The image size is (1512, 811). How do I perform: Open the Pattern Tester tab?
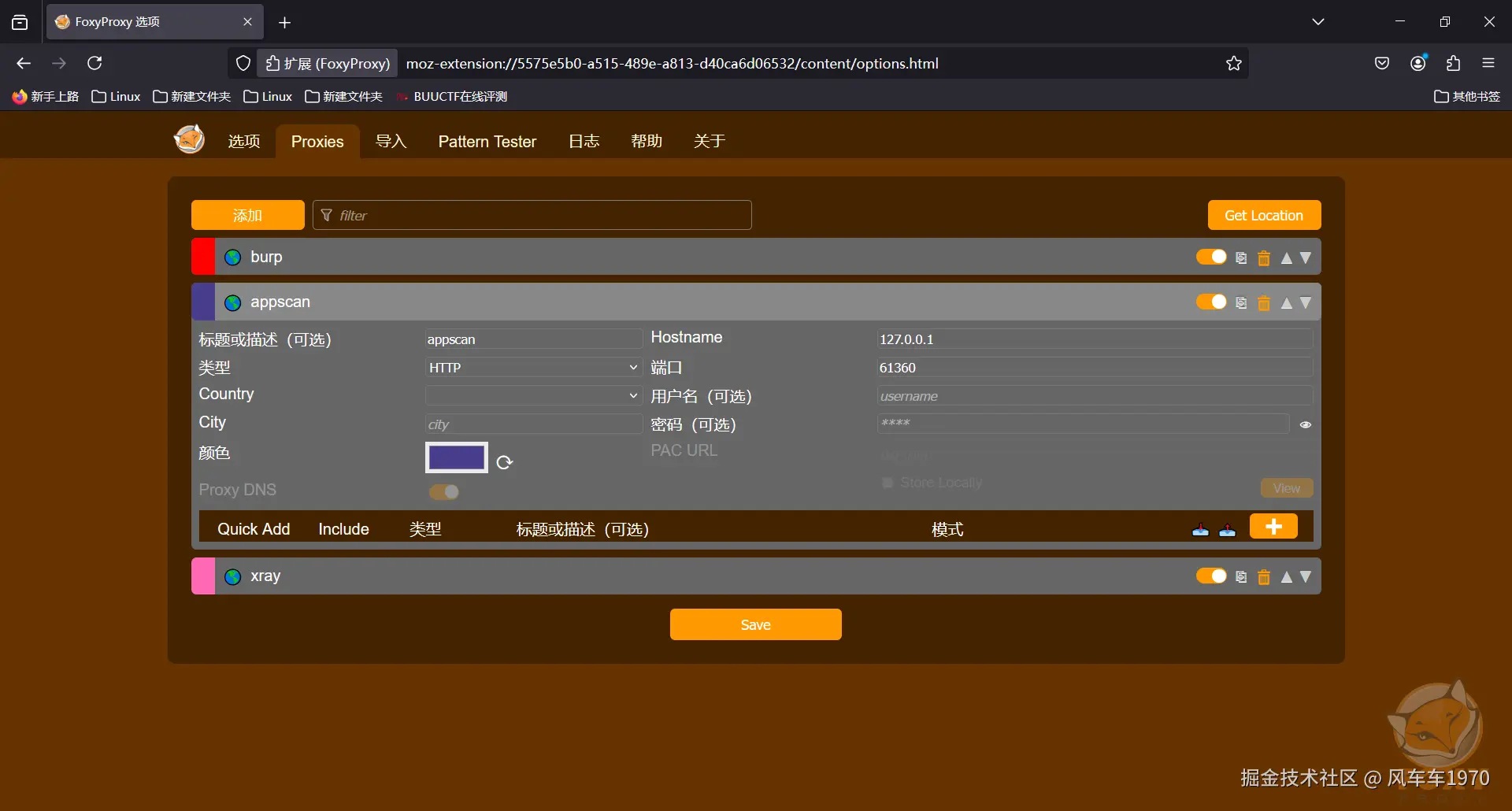pyautogui.click(x=487, y=142)
